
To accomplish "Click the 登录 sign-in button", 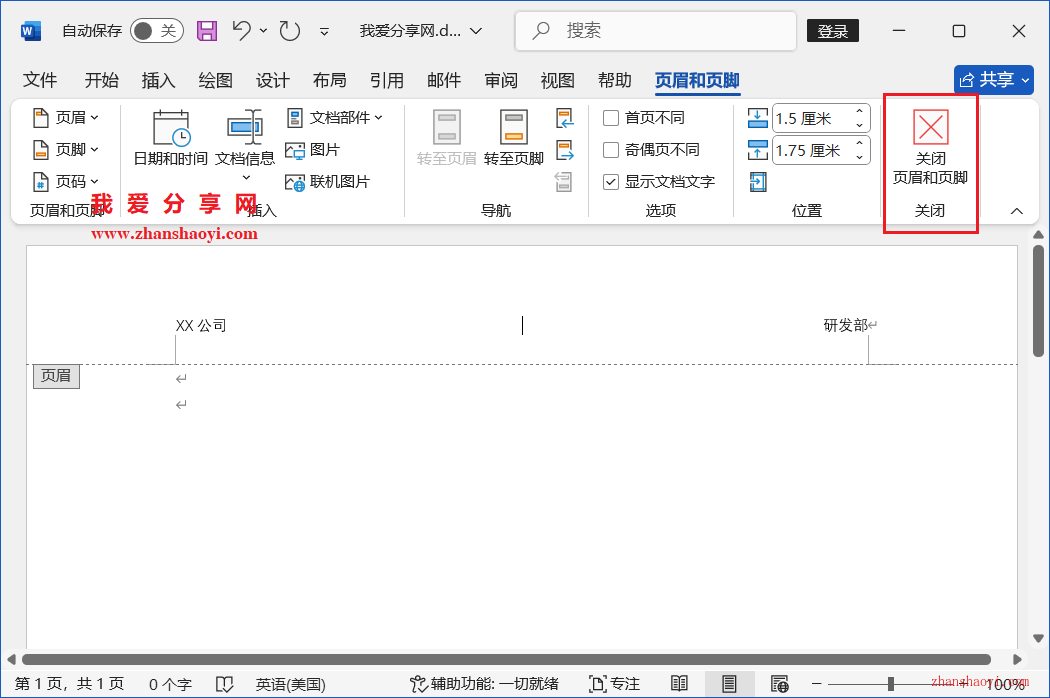I will point(833,31).
